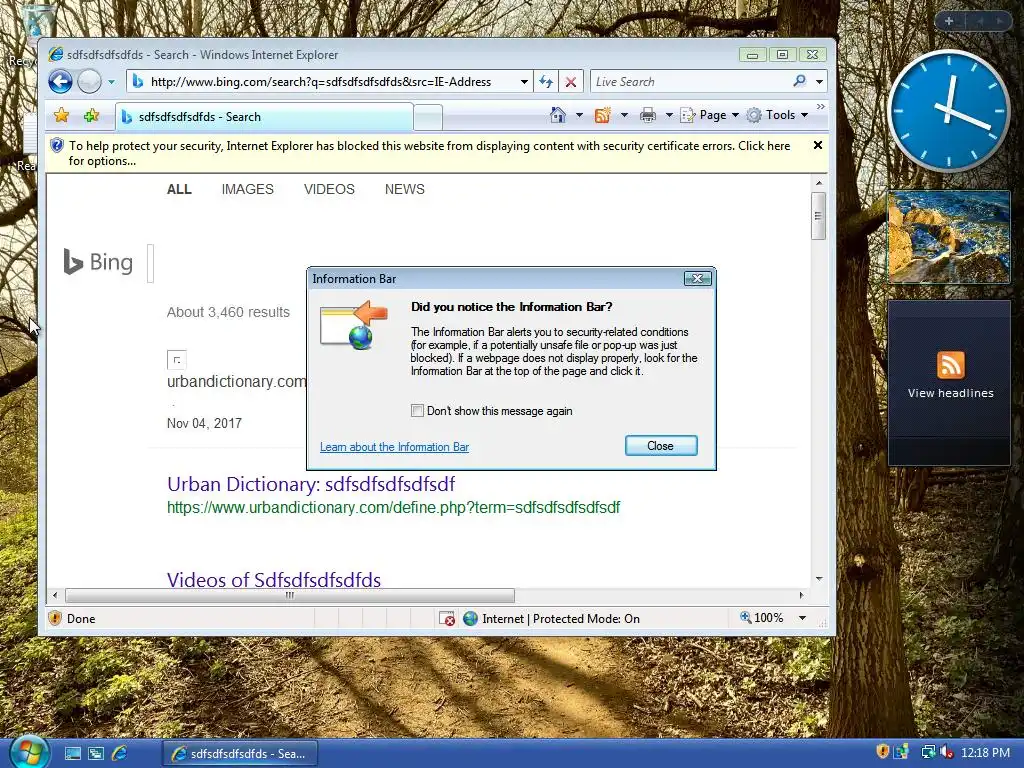Click the Close button in dialog

coord(661,445)
